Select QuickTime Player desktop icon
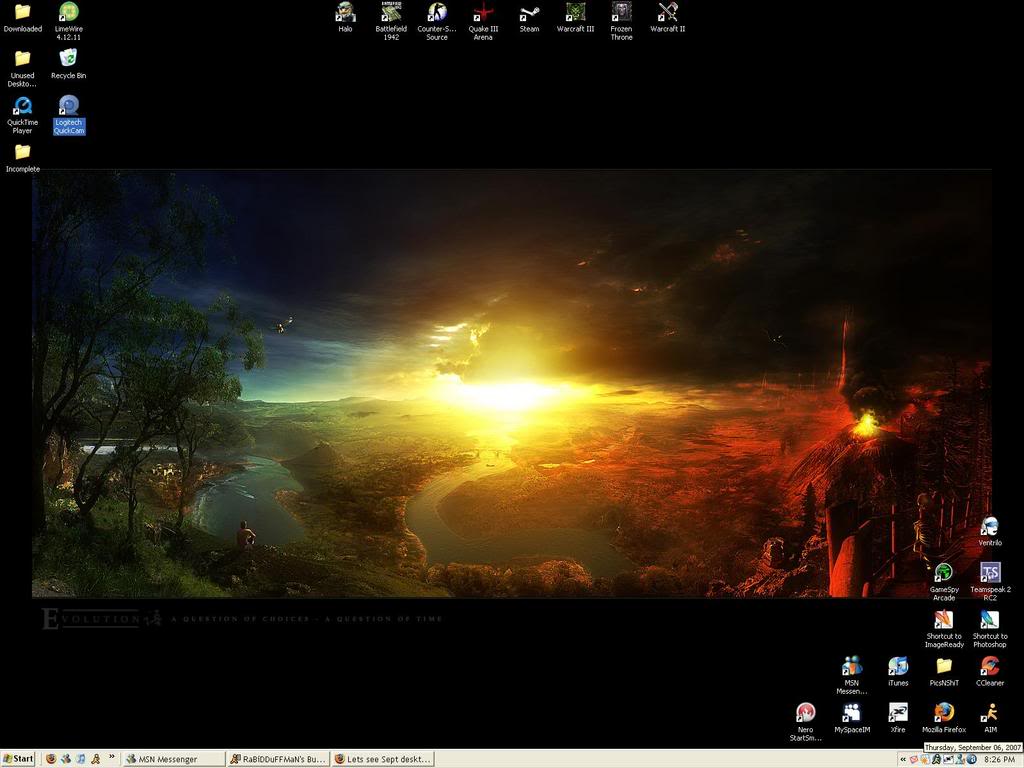 (x=22, y=116)
